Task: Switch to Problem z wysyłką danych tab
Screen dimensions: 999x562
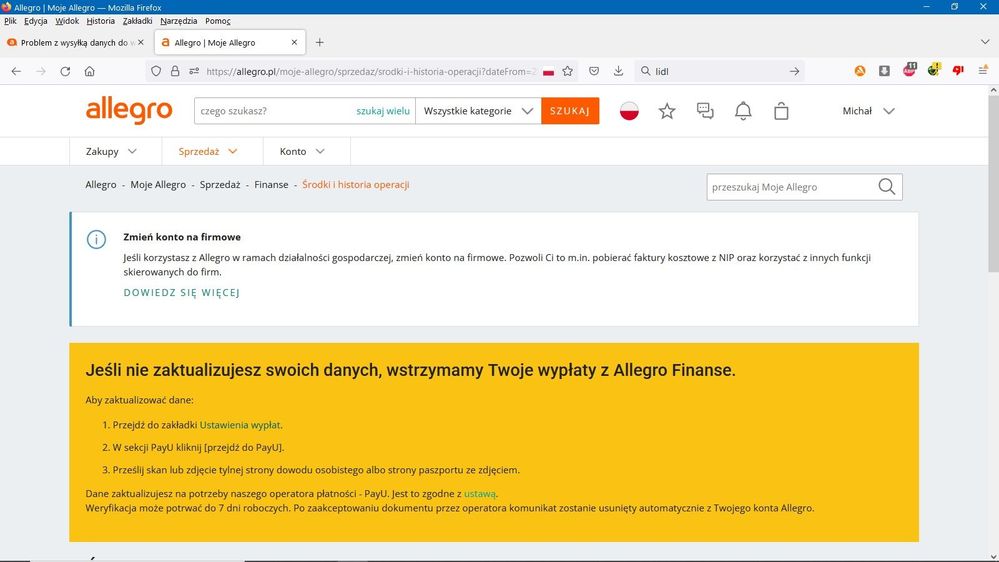Action: [75, 43]
